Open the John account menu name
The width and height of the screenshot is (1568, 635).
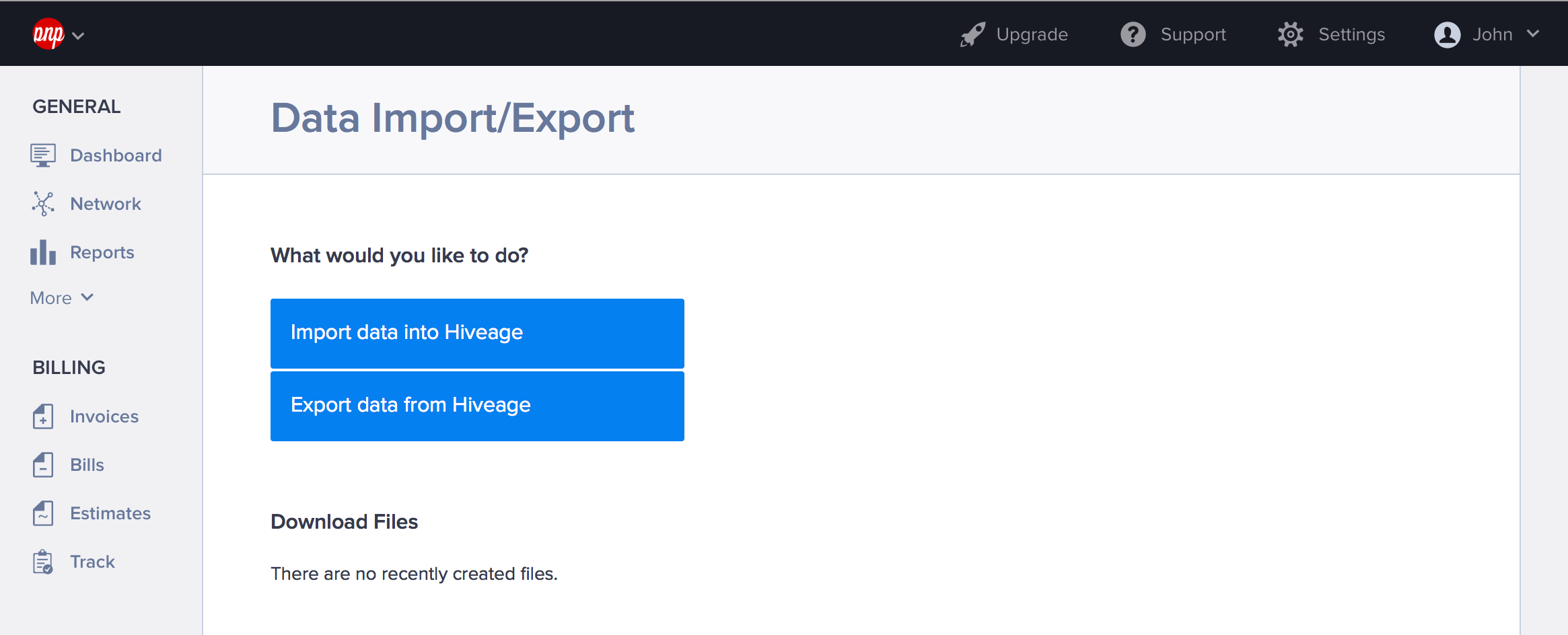click(x=1492, y=34)
